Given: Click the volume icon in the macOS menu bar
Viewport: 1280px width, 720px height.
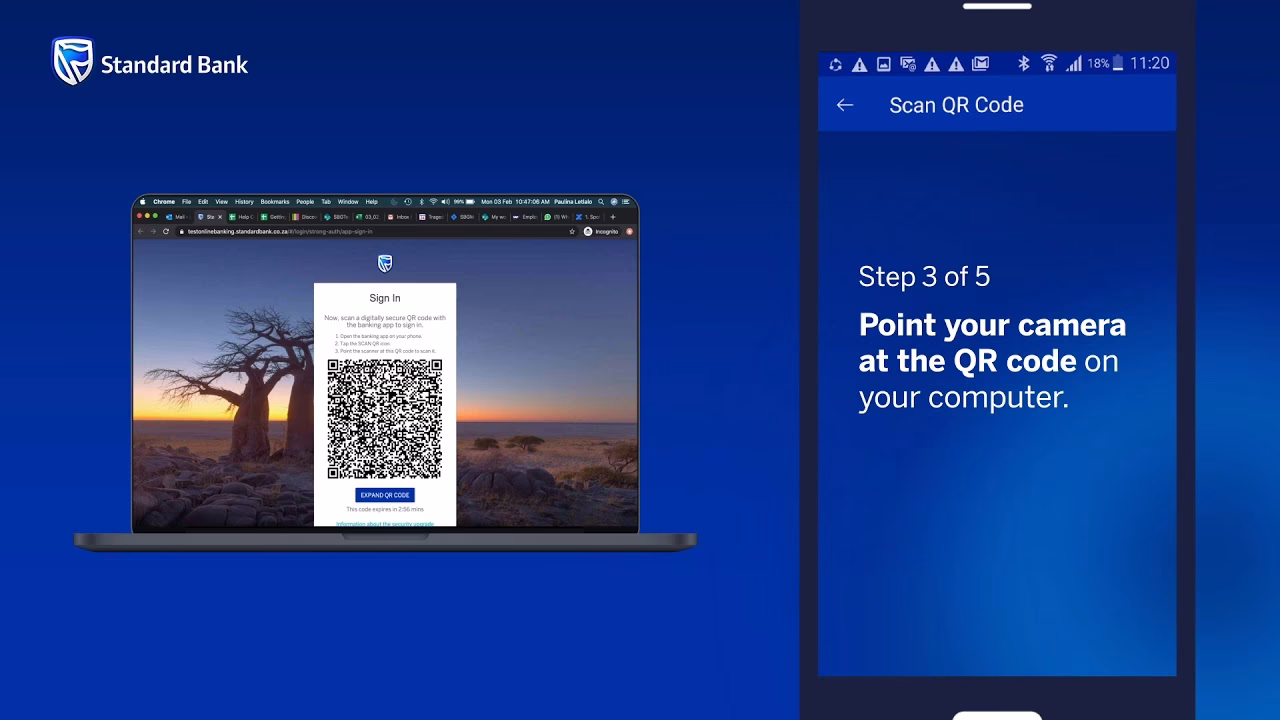Looking at the screenshot, I should tap(445, 202).
